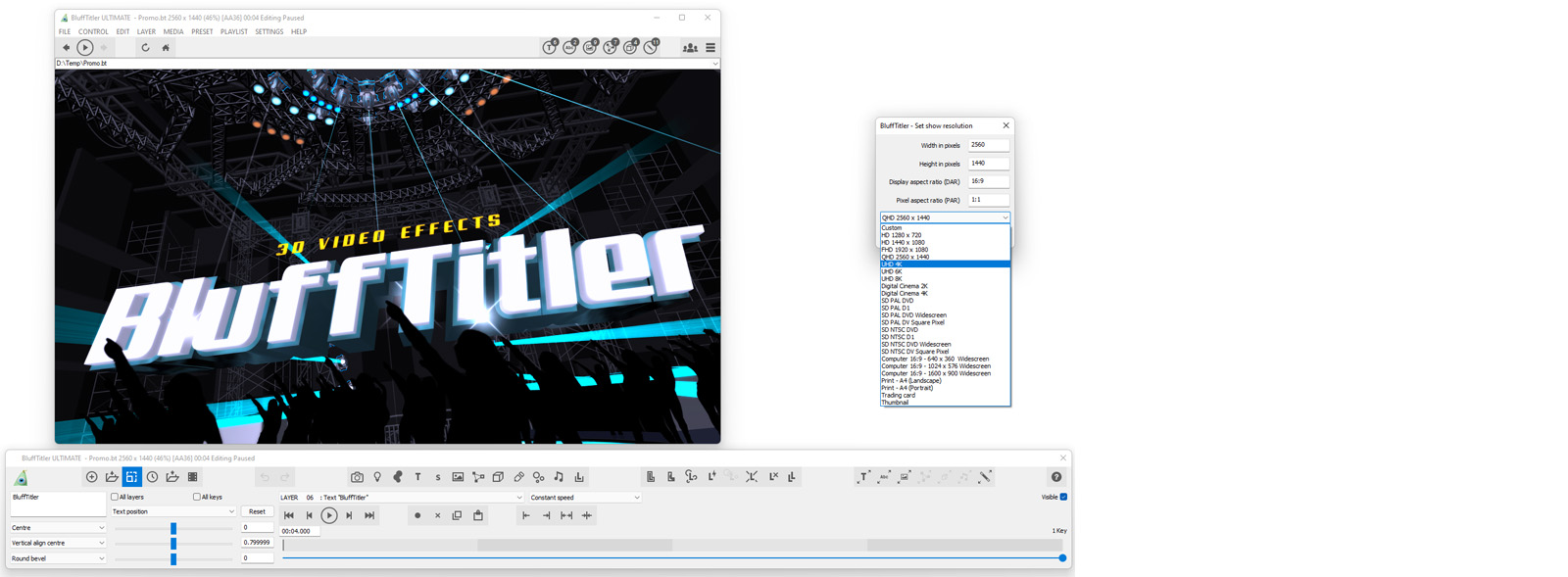Click the Width in pixels field
Image resolution: width=1568 pixels, height=577 pixels.
tap(989, 145)
